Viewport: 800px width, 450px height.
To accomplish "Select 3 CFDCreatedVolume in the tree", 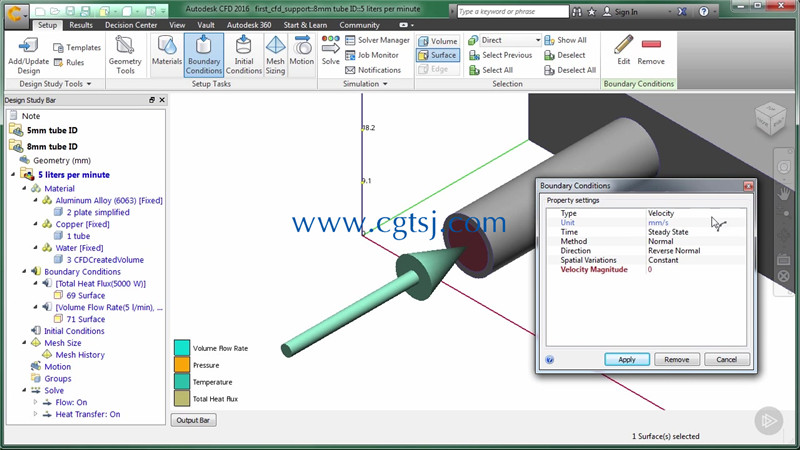I will (105, 260).
